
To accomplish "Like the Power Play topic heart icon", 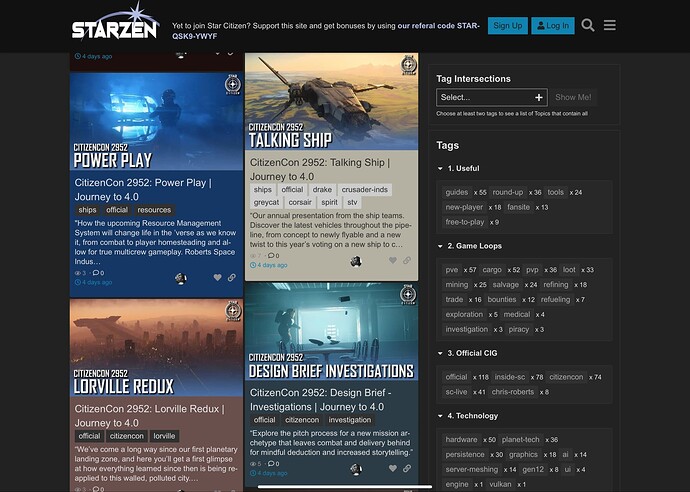I will (x=217, y=277).
